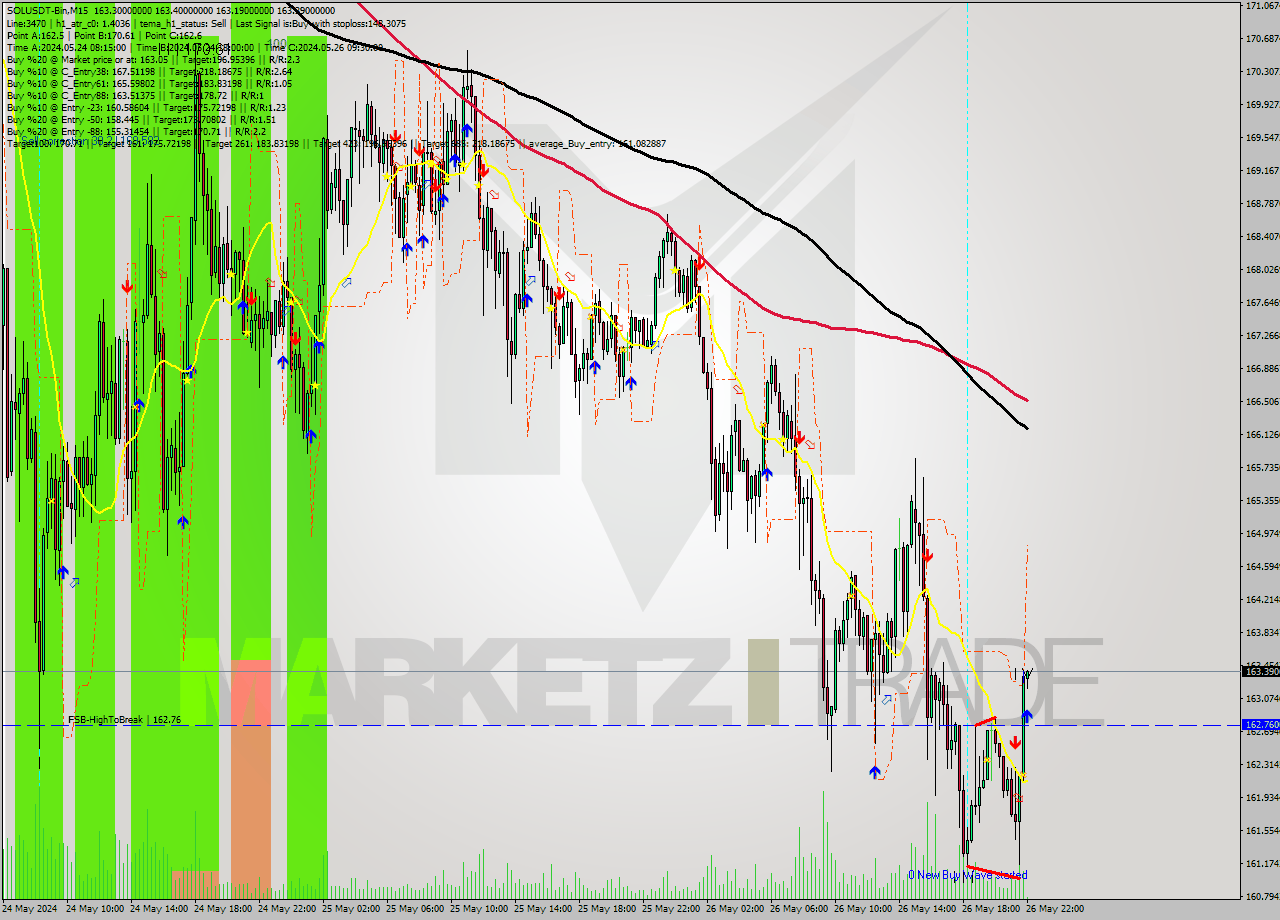
Task: Click the '26 May 02:00' time axis label
Action: tap(737, 910)
